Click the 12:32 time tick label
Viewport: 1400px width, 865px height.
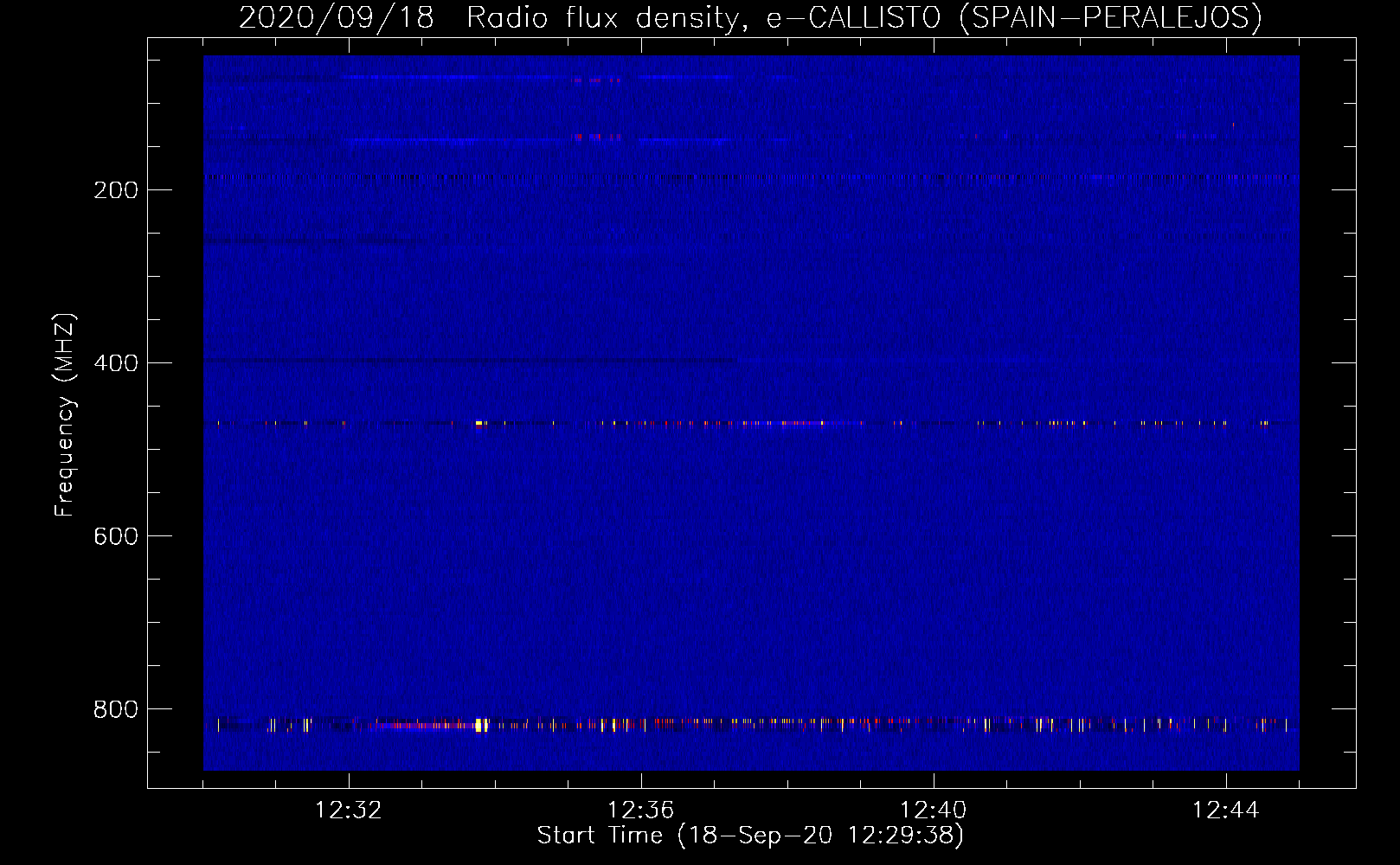[349, 811]
